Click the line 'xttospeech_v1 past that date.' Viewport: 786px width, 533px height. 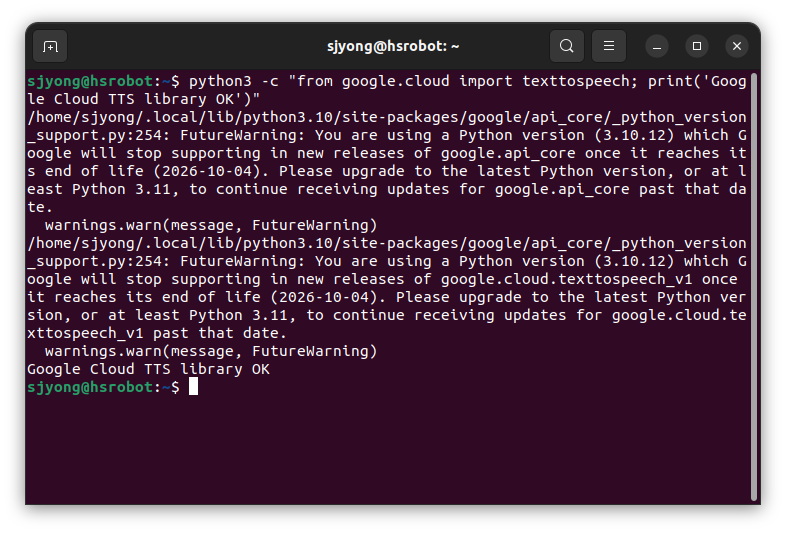(157, 333)
